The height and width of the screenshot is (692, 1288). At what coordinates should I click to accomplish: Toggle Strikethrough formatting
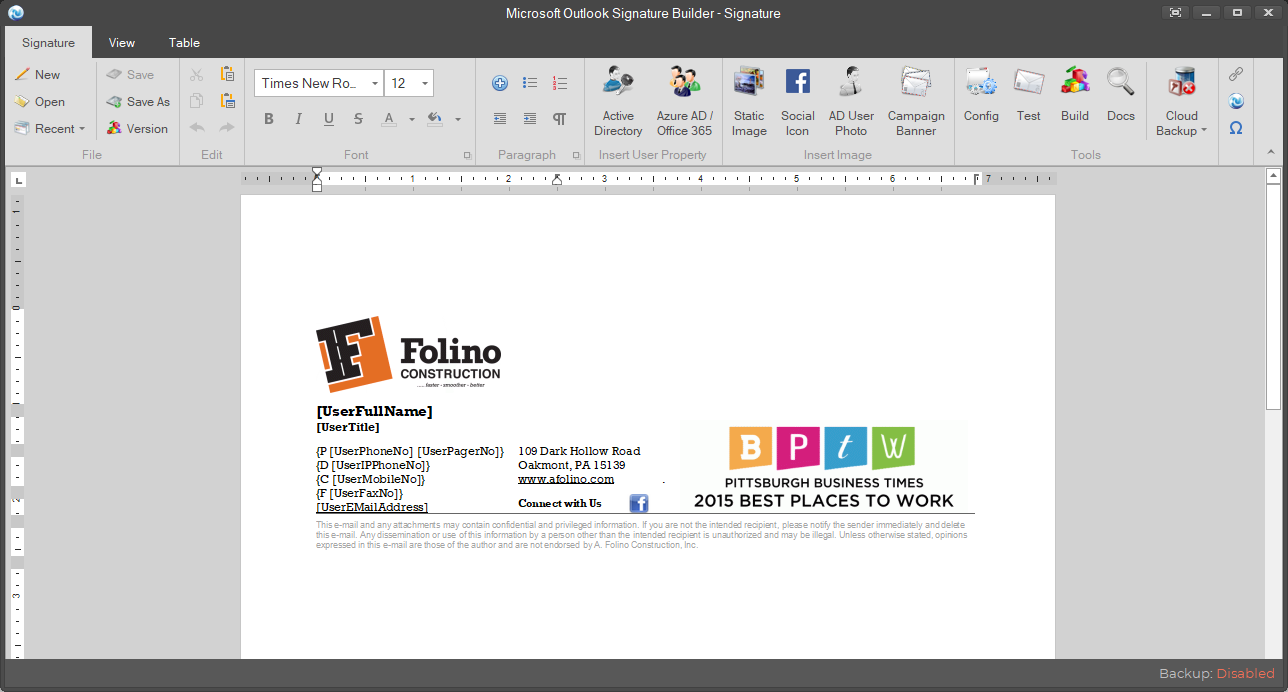pyautogui.click(x=359, y=119)
